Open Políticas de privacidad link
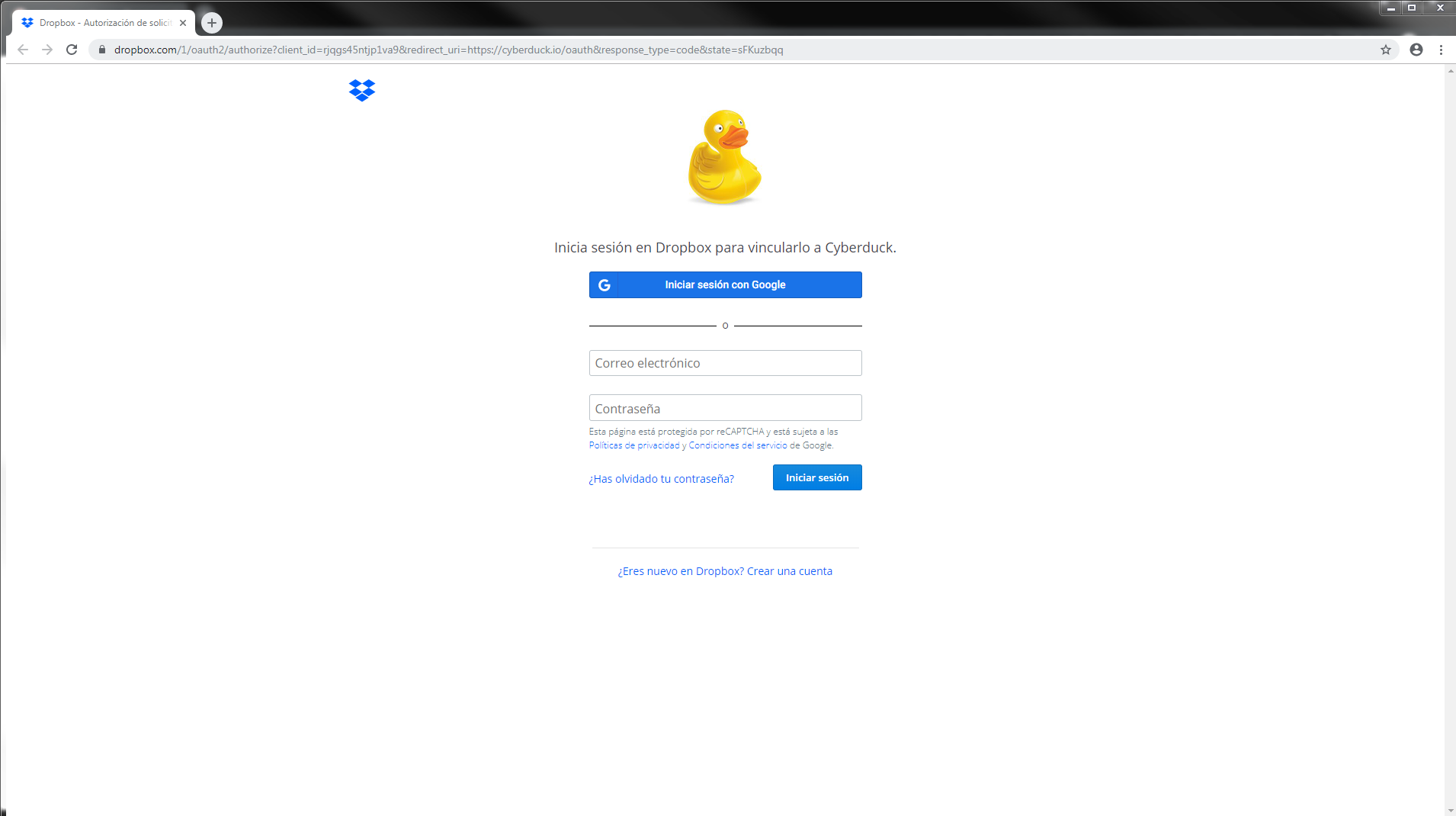The height and width of the screenshot is (816, 1456). coord(633,445)
